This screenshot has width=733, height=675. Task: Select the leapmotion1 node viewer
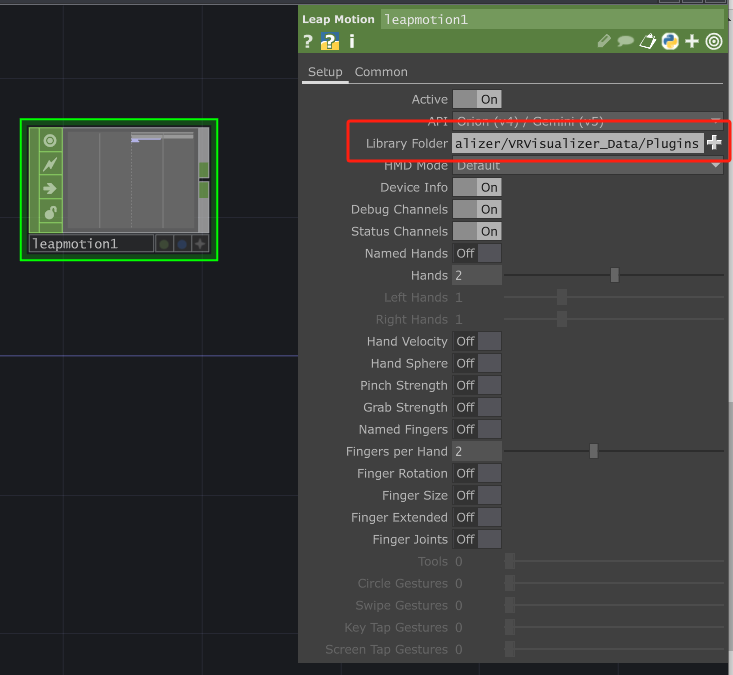point(130,180)
